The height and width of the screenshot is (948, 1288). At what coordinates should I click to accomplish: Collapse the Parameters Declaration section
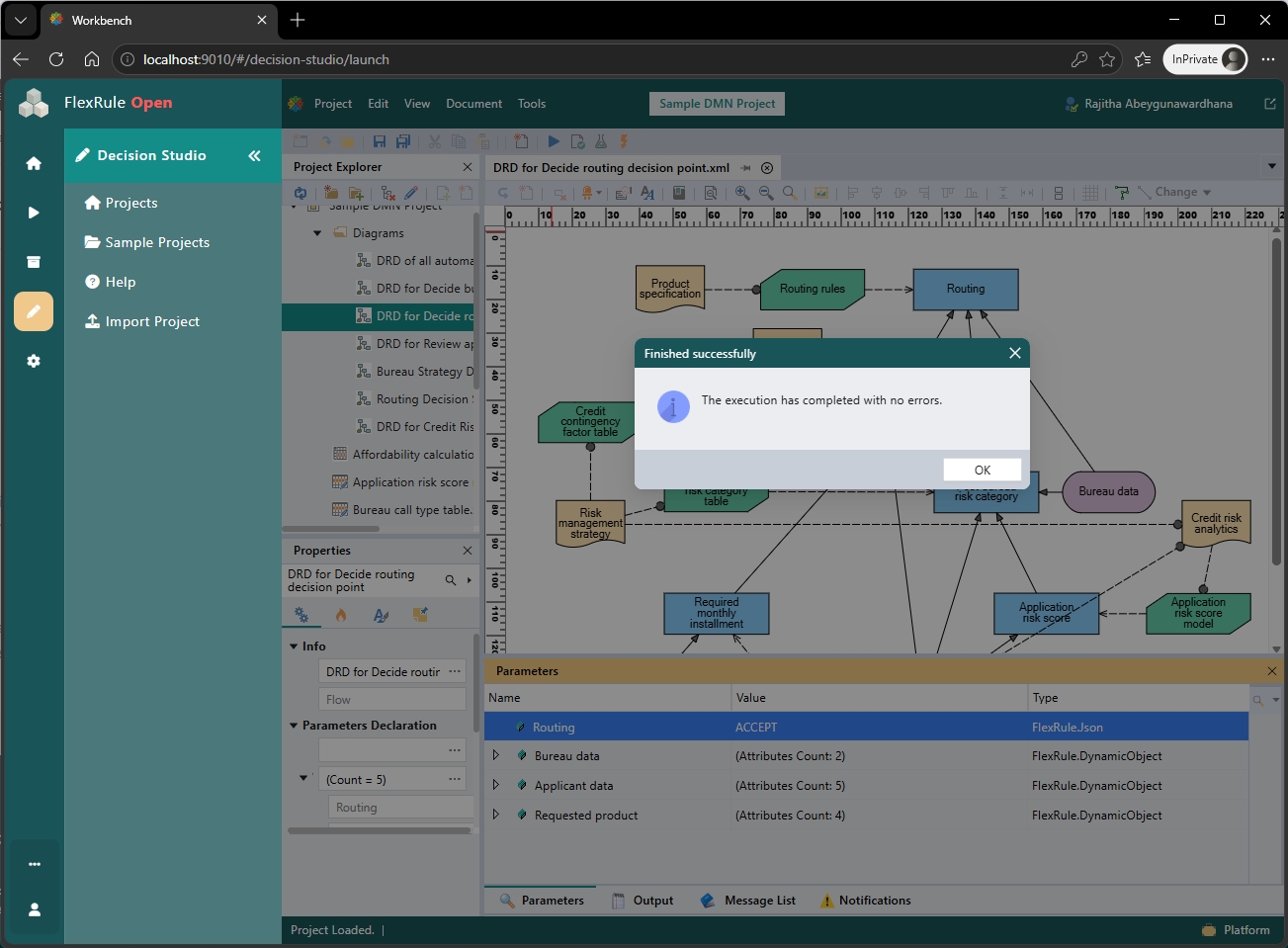pyautogui.click(x=294, y=726)
